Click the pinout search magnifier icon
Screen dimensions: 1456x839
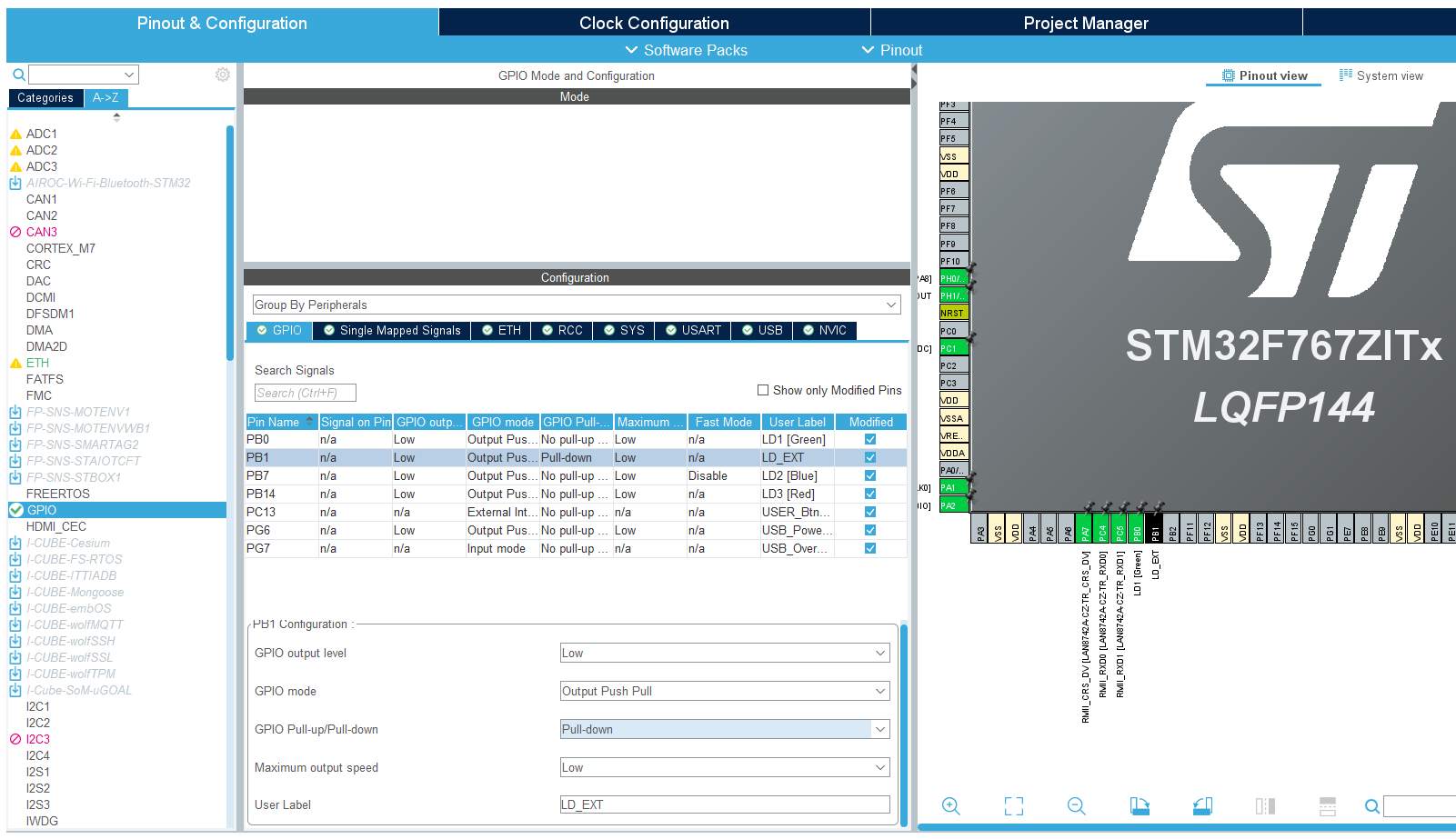(1372, 805)
